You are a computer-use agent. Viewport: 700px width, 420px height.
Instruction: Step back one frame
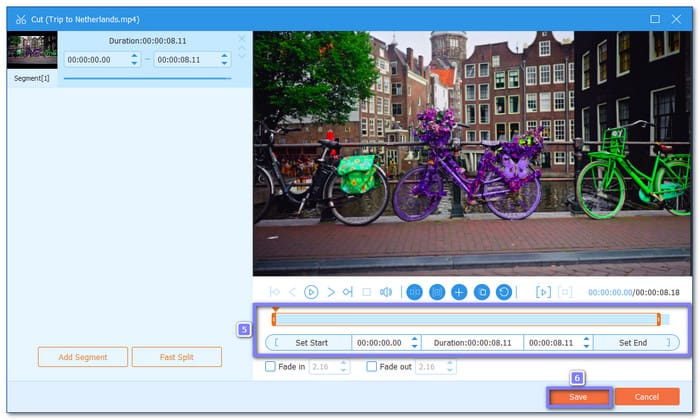click(292, 292)
